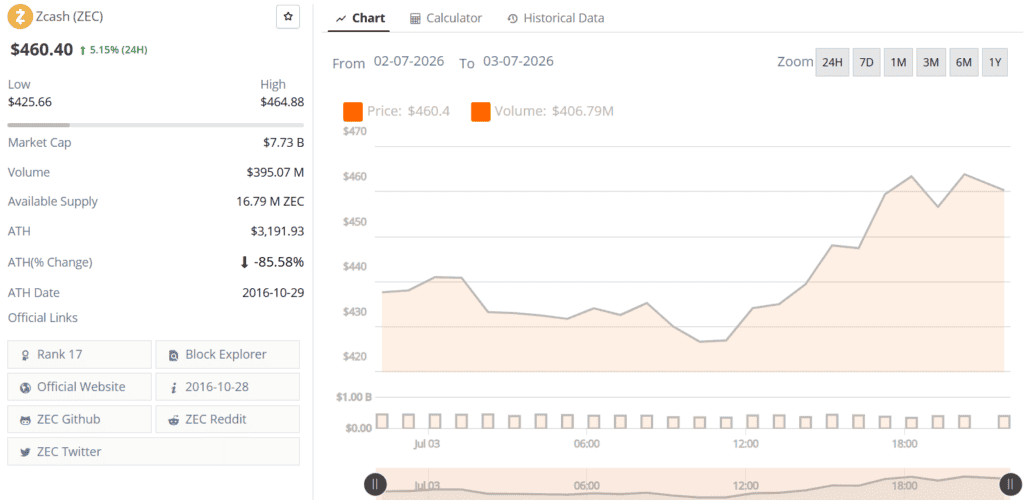Click the ATH value $3,191.93

(x=278, y=231)
